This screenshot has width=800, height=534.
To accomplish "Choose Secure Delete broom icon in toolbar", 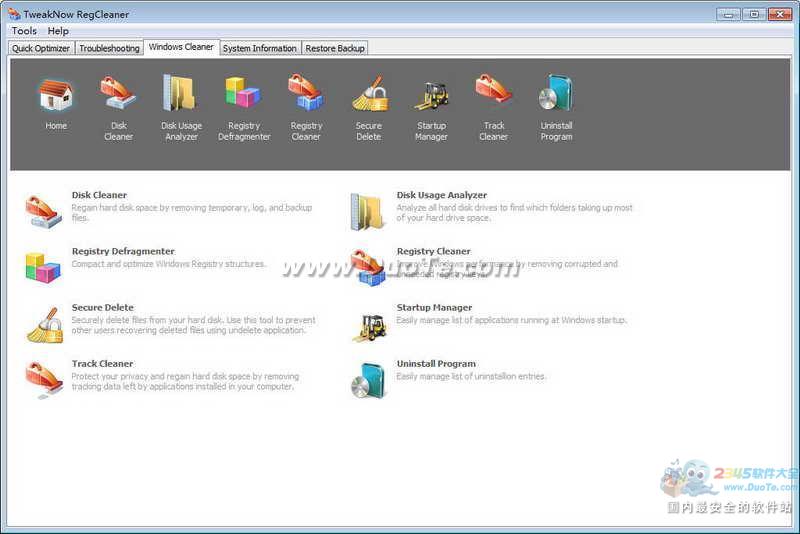I will (370, 94).
